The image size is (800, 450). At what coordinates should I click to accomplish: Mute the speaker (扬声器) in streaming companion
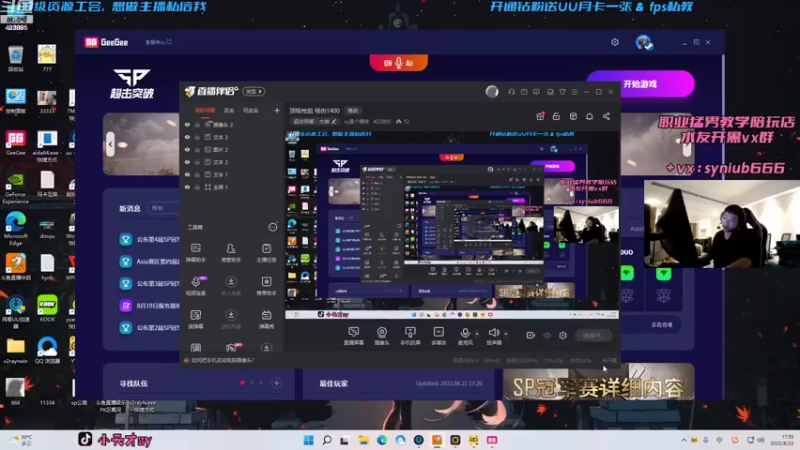coord(493,336)
